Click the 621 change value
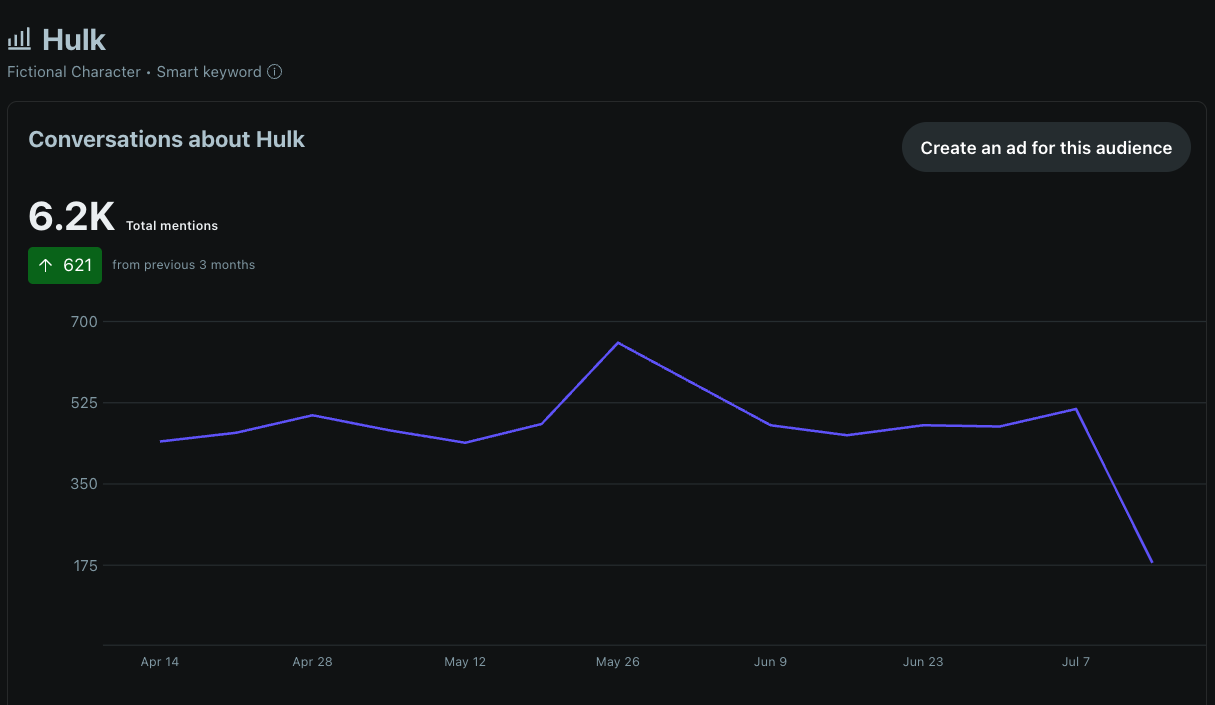This screenshot has height=705, width=1215. pos(77,265)
